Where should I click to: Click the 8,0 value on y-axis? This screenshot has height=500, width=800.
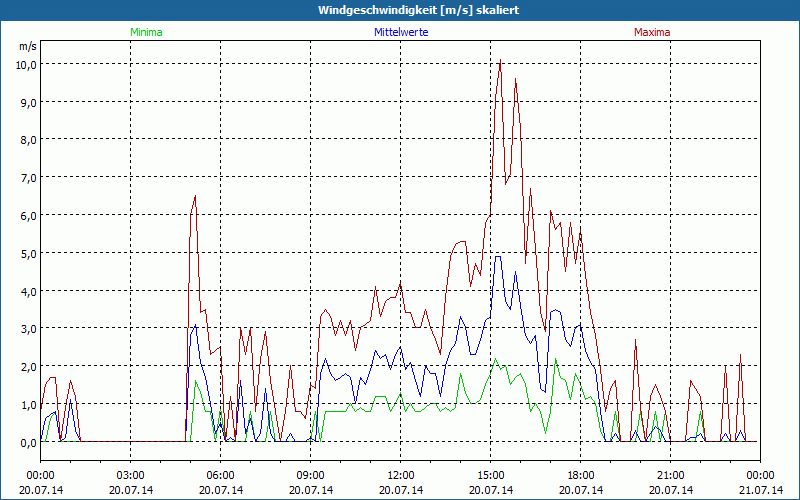coord(27,140)
